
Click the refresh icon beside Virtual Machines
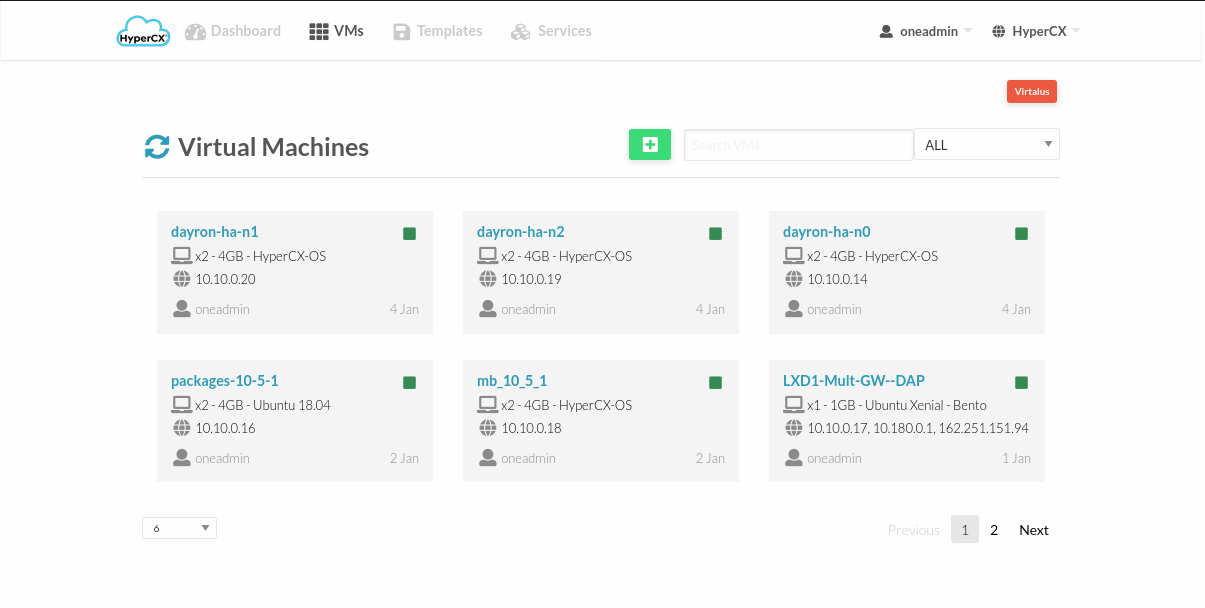coord(157,147)
